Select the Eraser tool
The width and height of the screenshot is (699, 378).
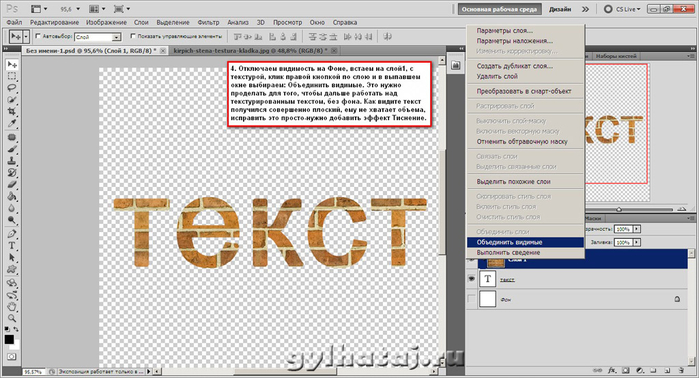coord(12,184)
